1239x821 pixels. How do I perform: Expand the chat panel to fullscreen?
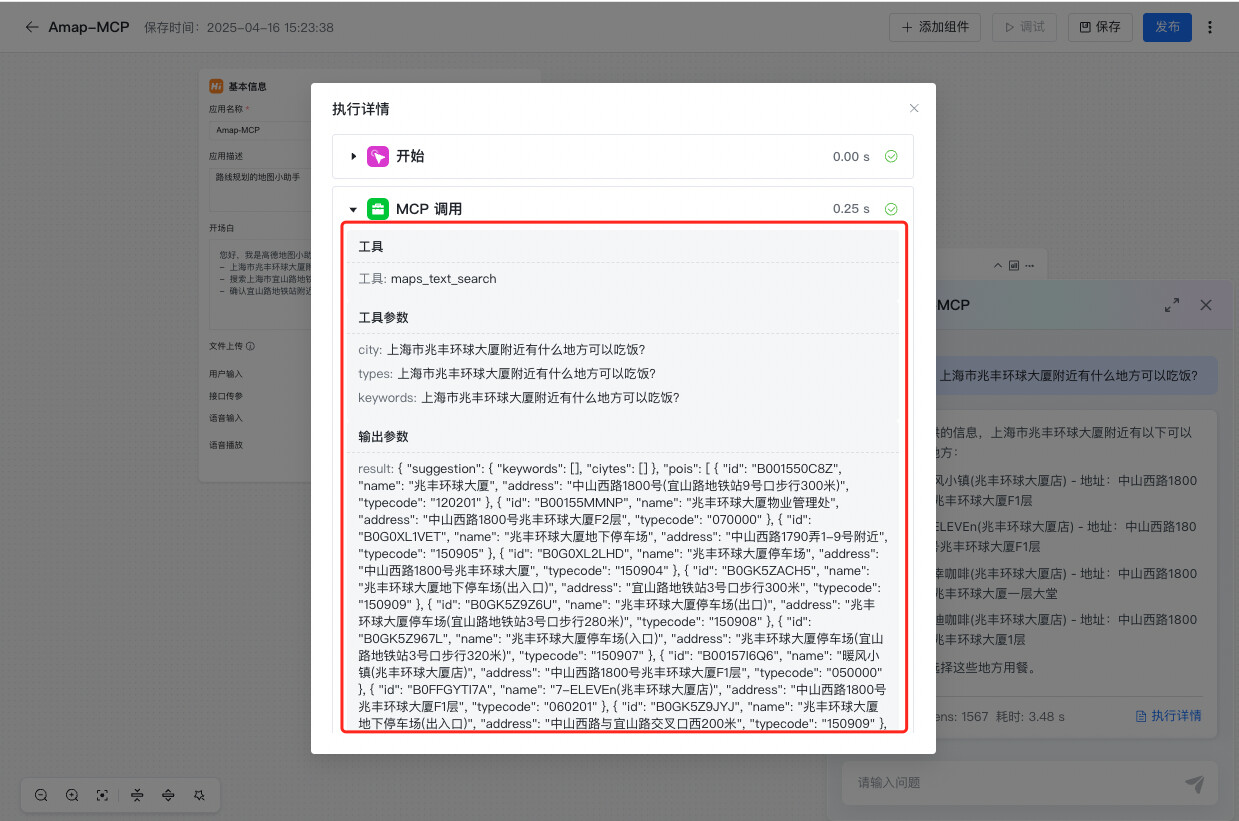pyautogui.click(x=1172, y=305)
